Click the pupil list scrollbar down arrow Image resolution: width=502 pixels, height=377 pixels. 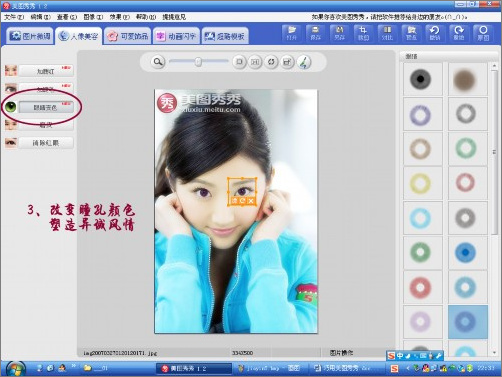(x=494, y=353)
